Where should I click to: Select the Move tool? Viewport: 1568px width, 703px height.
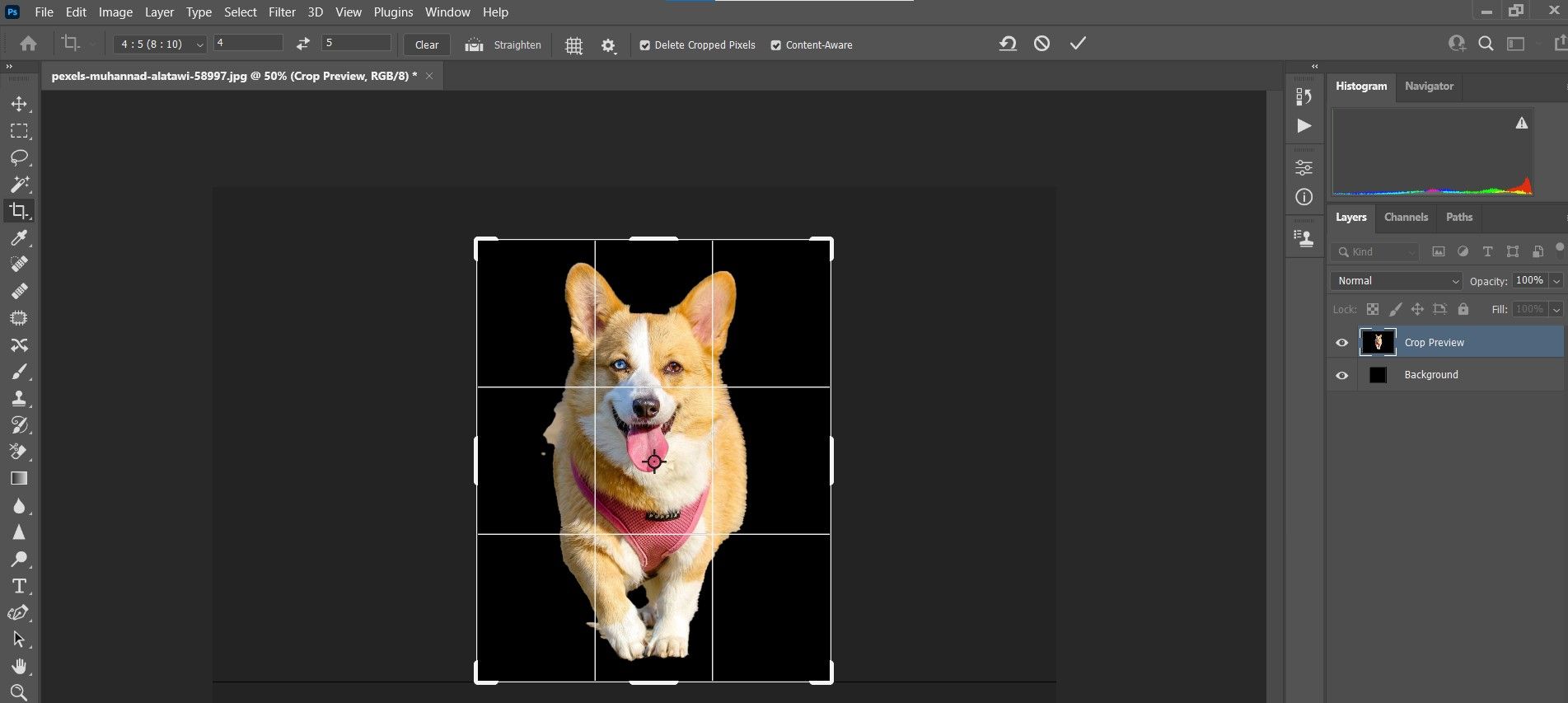(19, 104)
